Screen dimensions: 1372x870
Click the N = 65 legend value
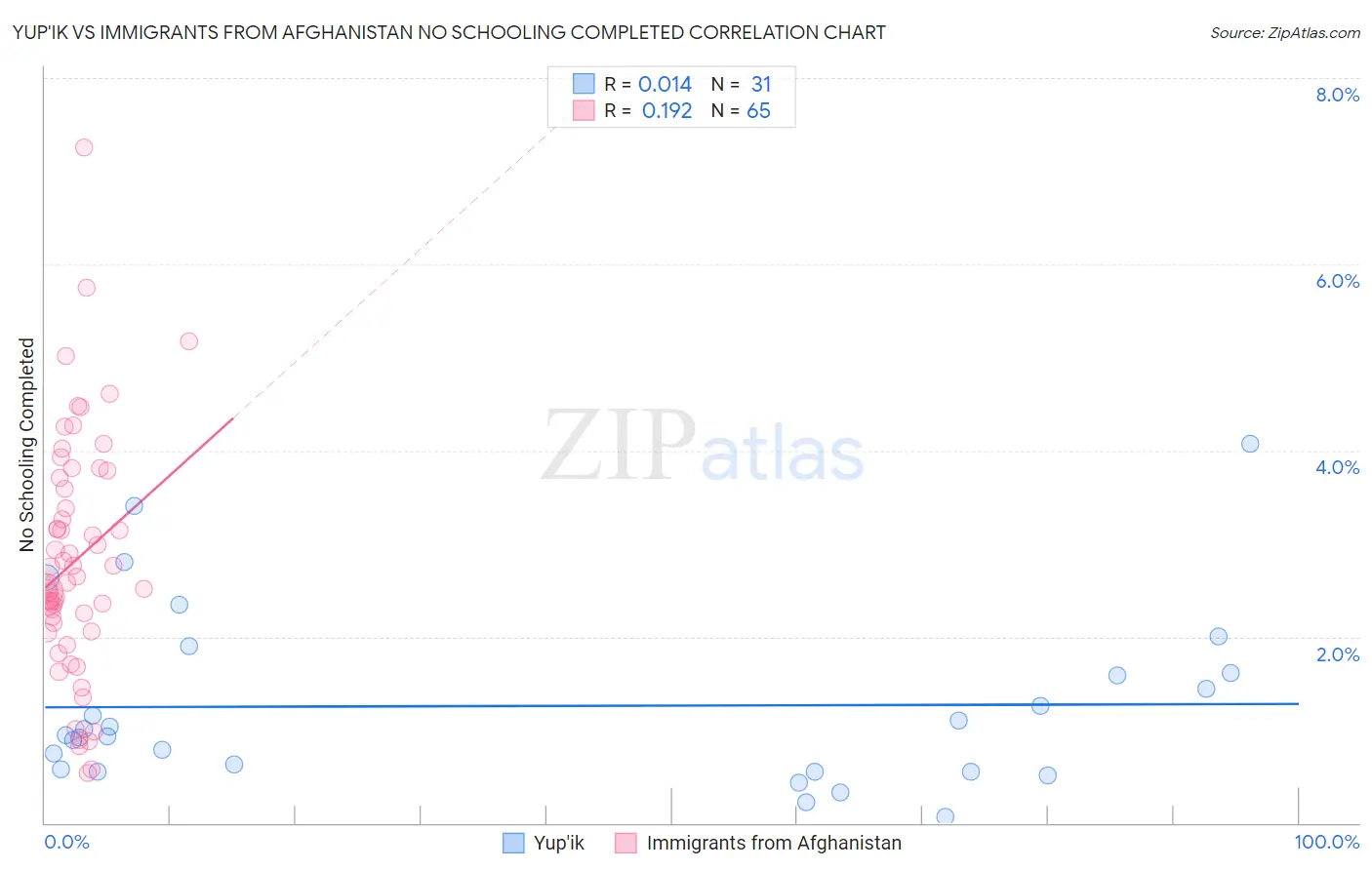coord(741,110)
